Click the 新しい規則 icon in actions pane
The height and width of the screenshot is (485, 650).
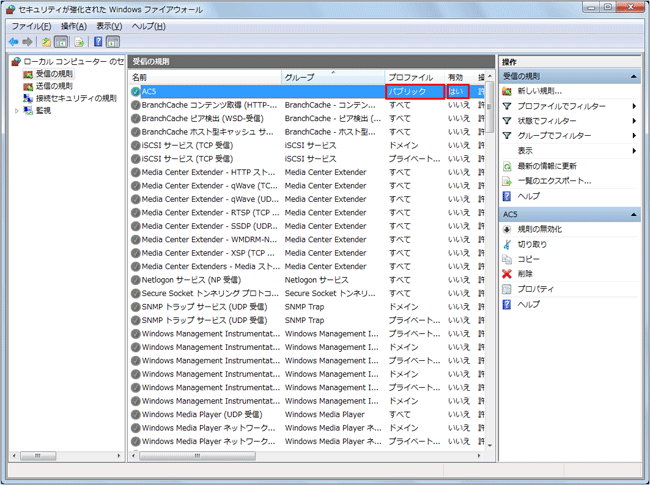[507, 91]
